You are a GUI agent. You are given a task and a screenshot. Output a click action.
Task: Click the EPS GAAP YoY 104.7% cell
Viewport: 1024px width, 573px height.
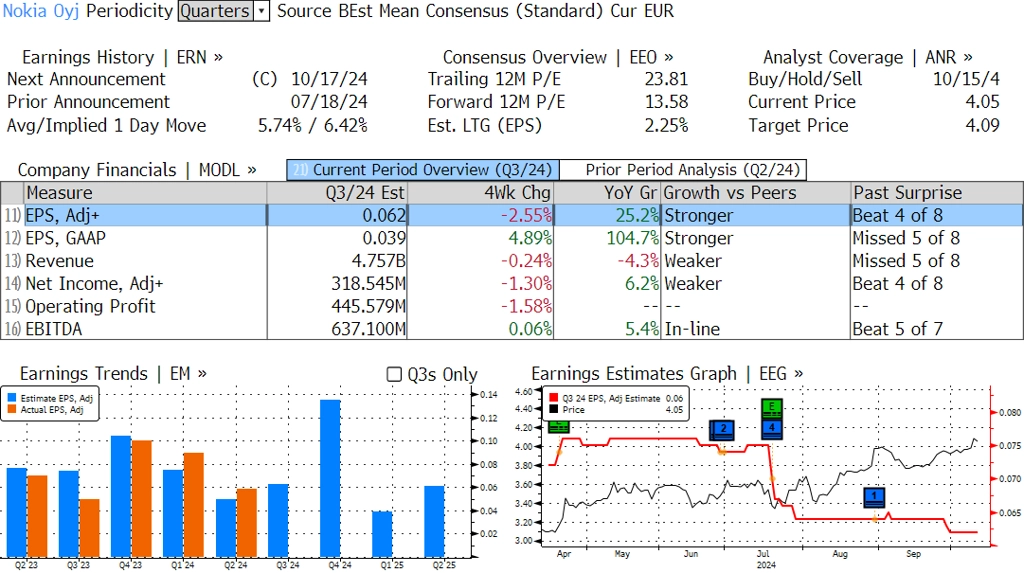pyautogui.click(x=607, y=238)
